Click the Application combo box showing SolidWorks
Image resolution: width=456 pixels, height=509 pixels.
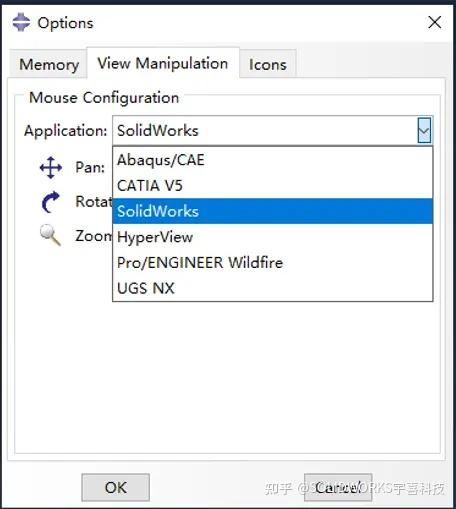(272, 130)
